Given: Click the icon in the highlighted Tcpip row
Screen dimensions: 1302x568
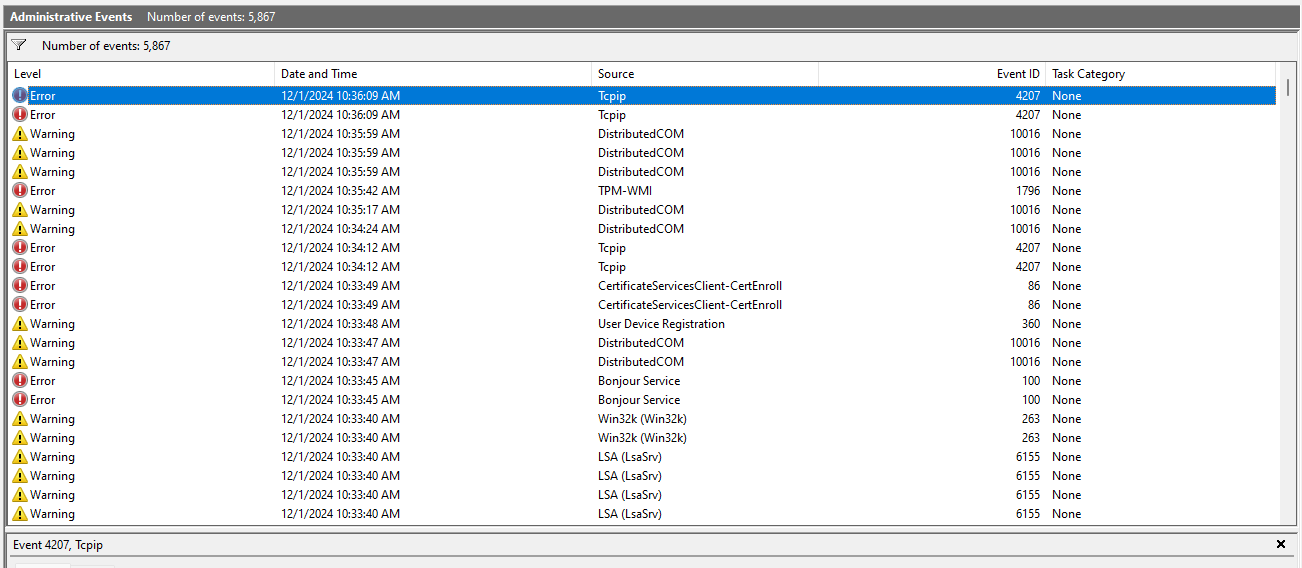Looking at the screenshot, I should [20, 96].
